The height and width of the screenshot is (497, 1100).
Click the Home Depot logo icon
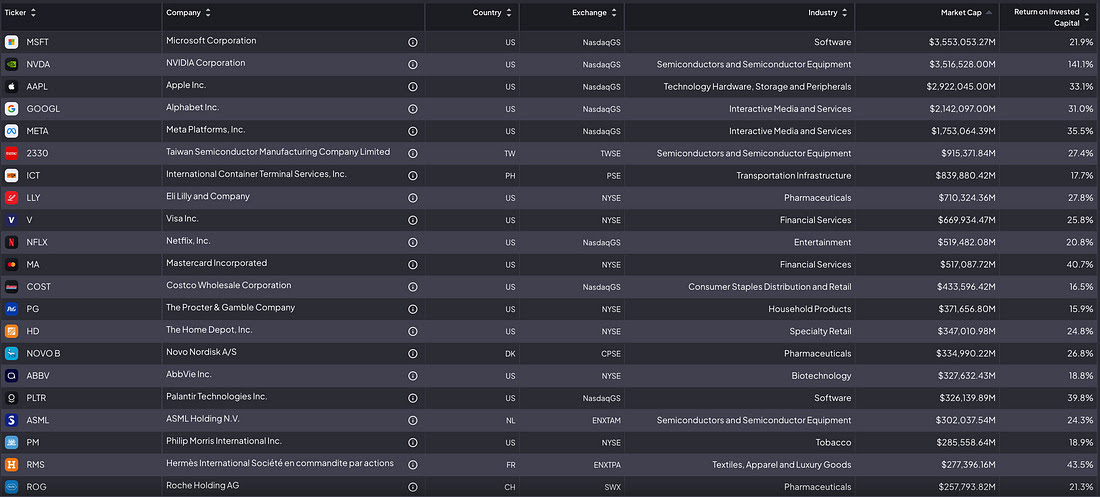pyautogui.click(x=11, y=331)
